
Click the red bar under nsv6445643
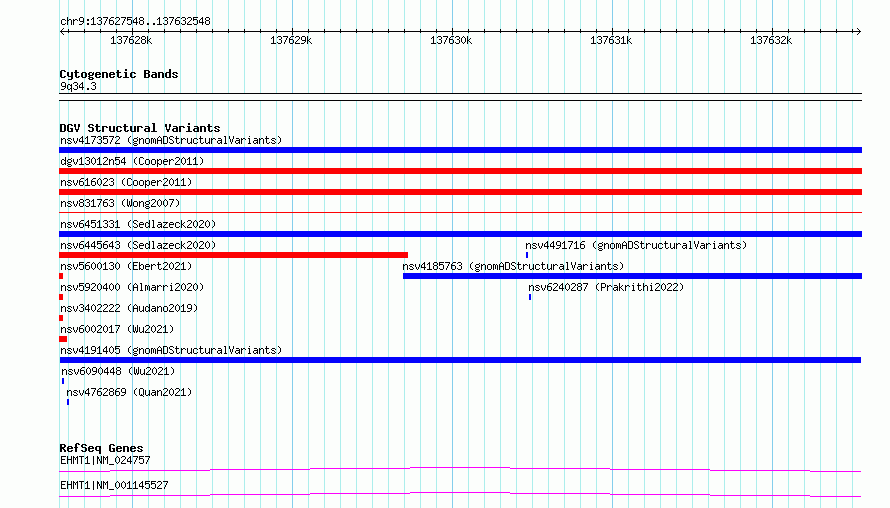pyautogui.click(x=233, y=255)
